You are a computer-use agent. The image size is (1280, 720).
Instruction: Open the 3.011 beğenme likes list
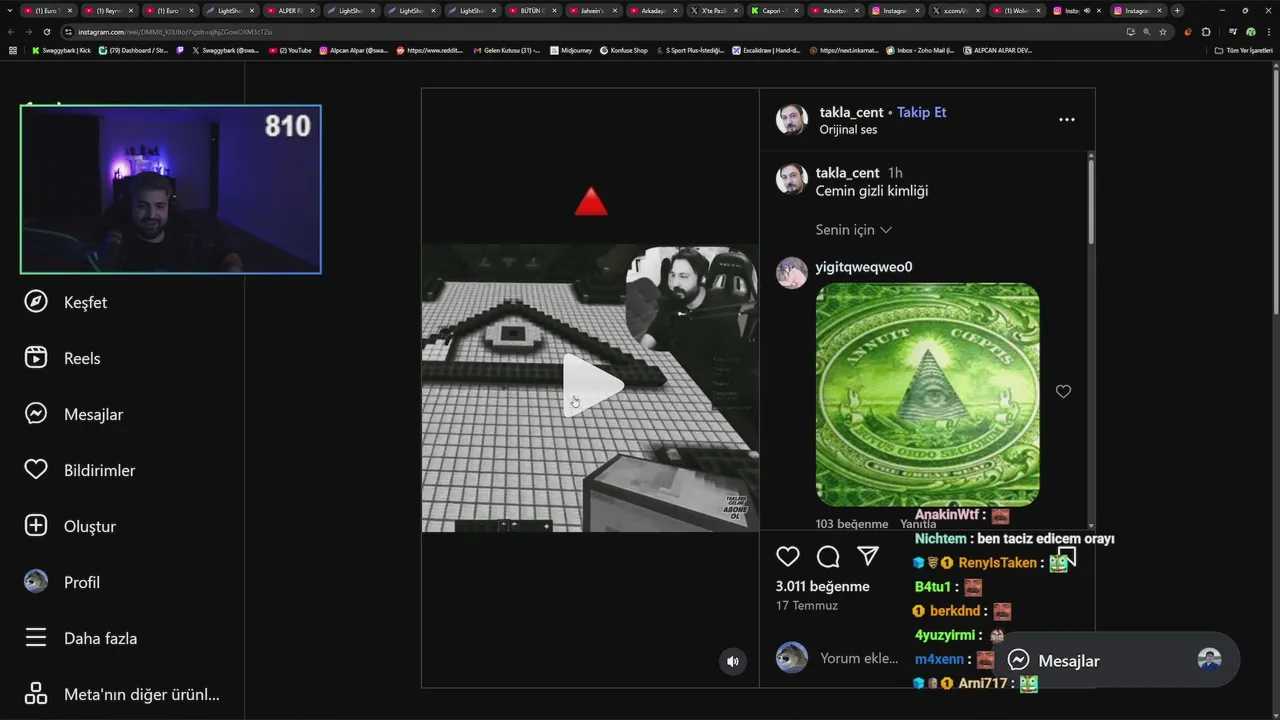823,586
